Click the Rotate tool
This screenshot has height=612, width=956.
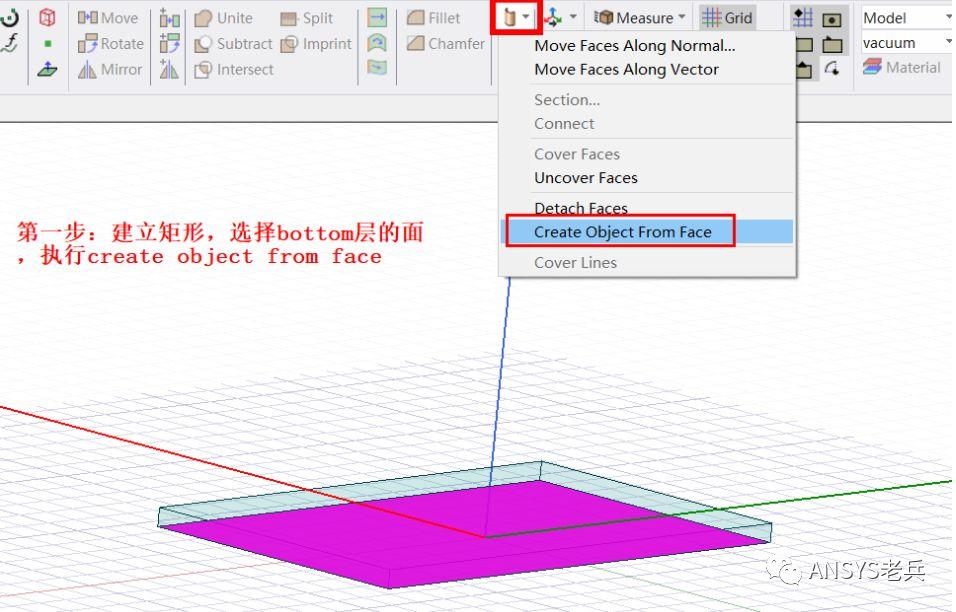click(x=111, y=44)
